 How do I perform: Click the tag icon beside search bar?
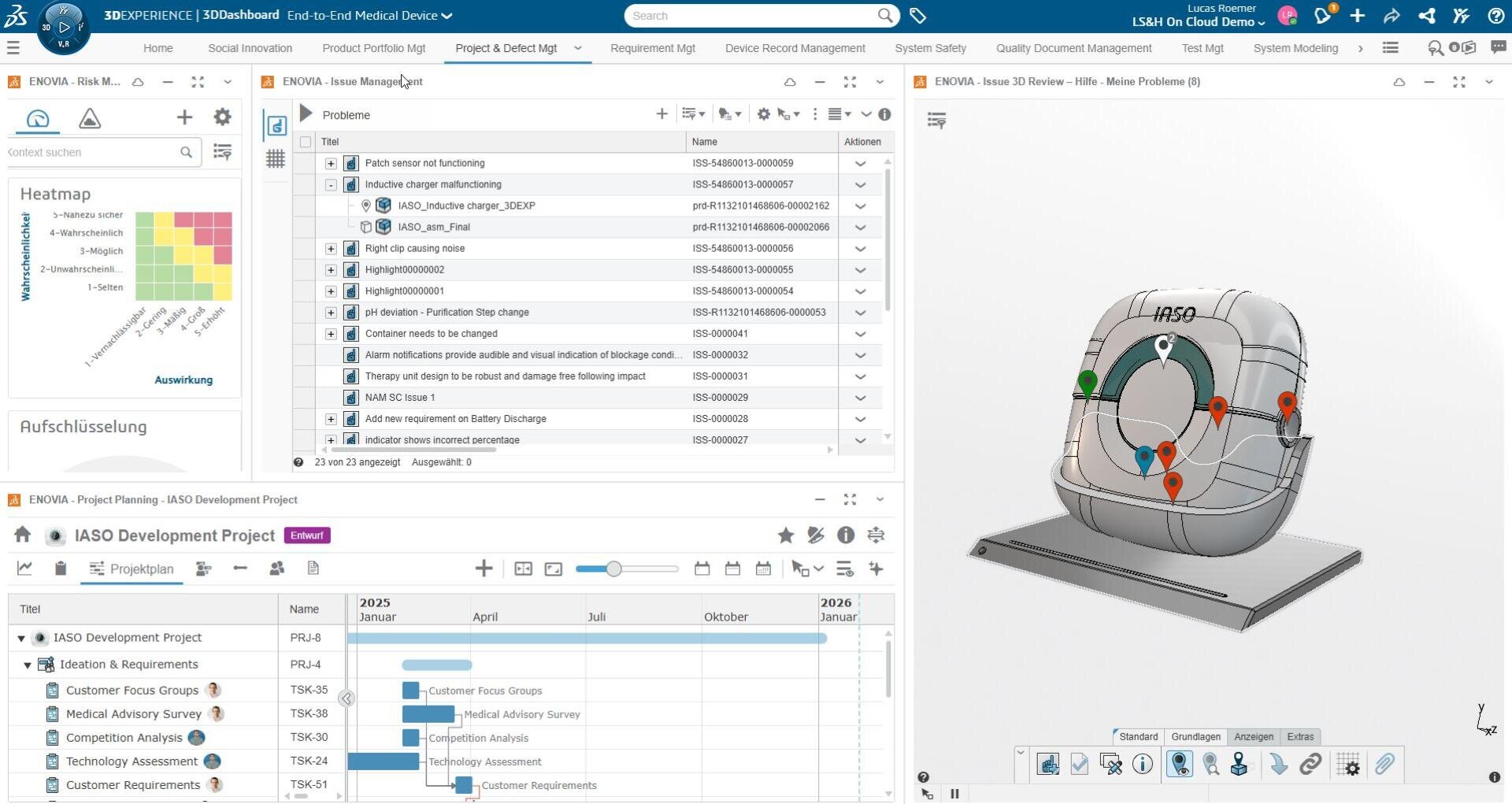click(917, 16)
